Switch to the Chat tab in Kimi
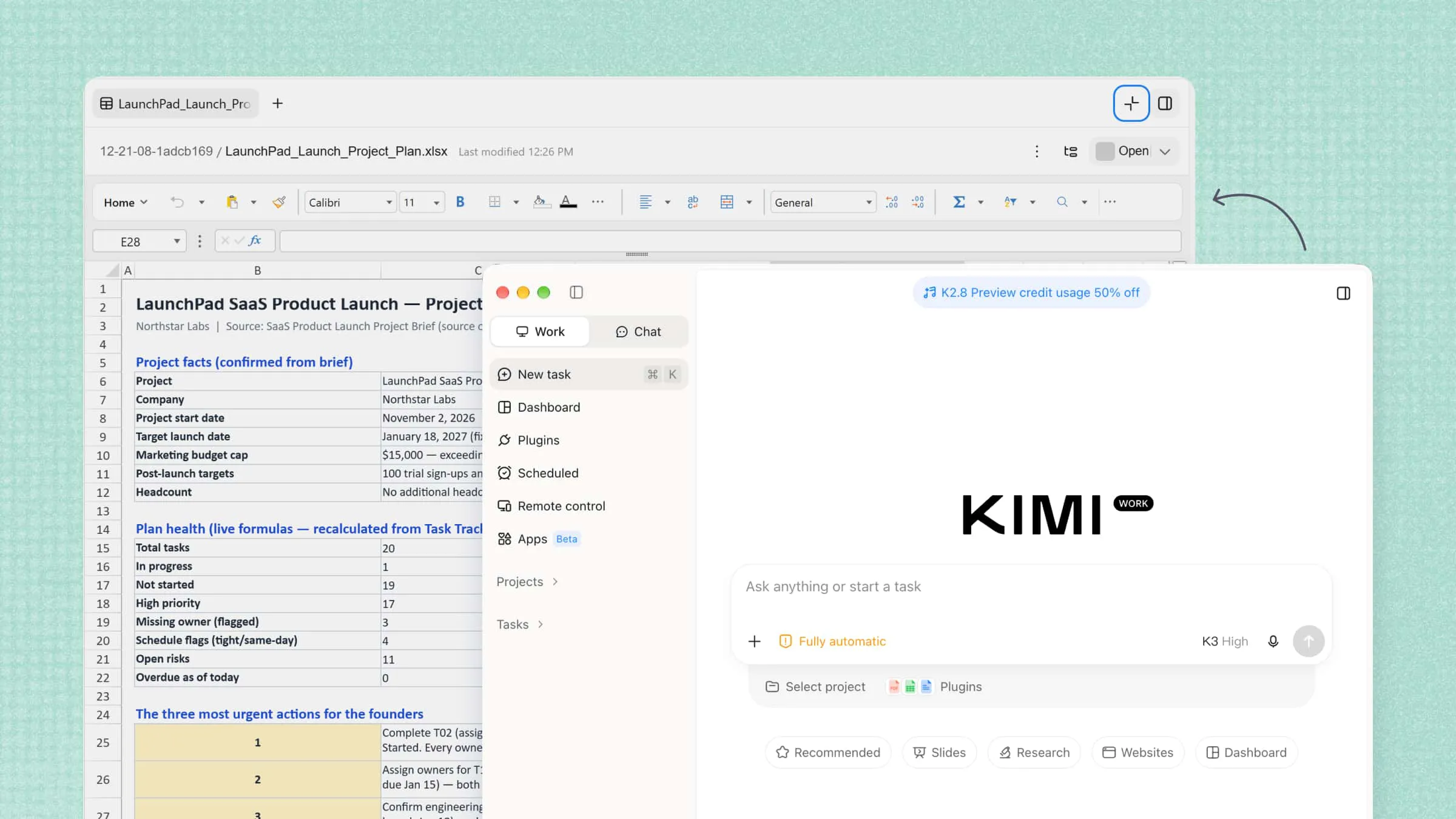This screenshot has width=1456, height=819. [x=638, y=332]
